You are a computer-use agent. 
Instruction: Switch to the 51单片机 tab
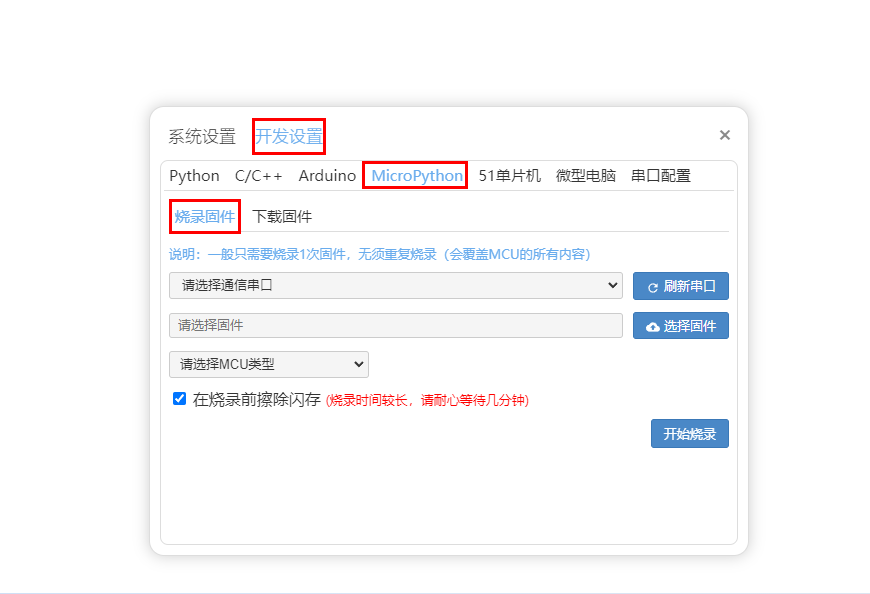(x=509, y=176)
